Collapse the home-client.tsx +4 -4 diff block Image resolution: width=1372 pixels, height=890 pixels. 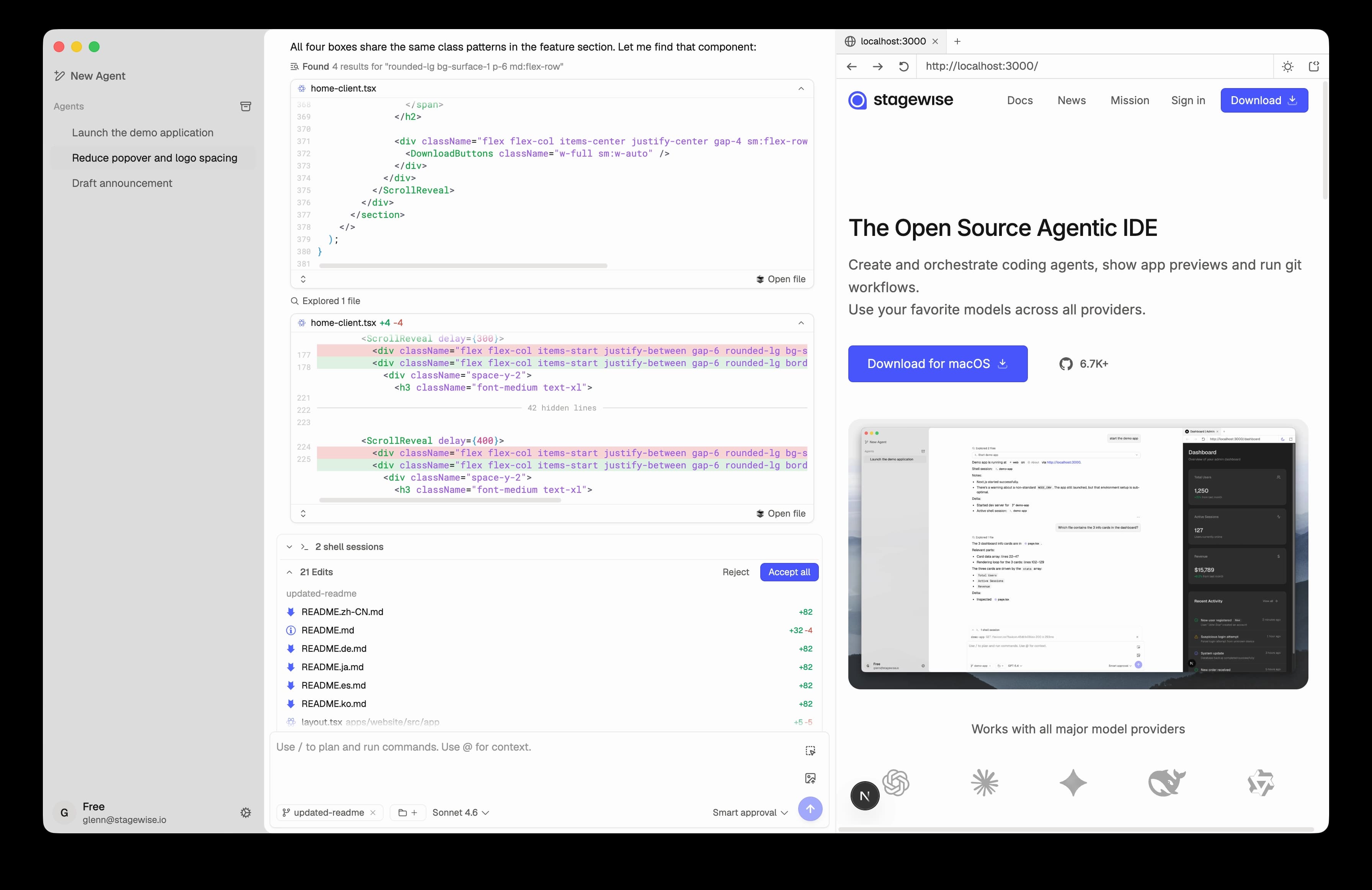801,323
